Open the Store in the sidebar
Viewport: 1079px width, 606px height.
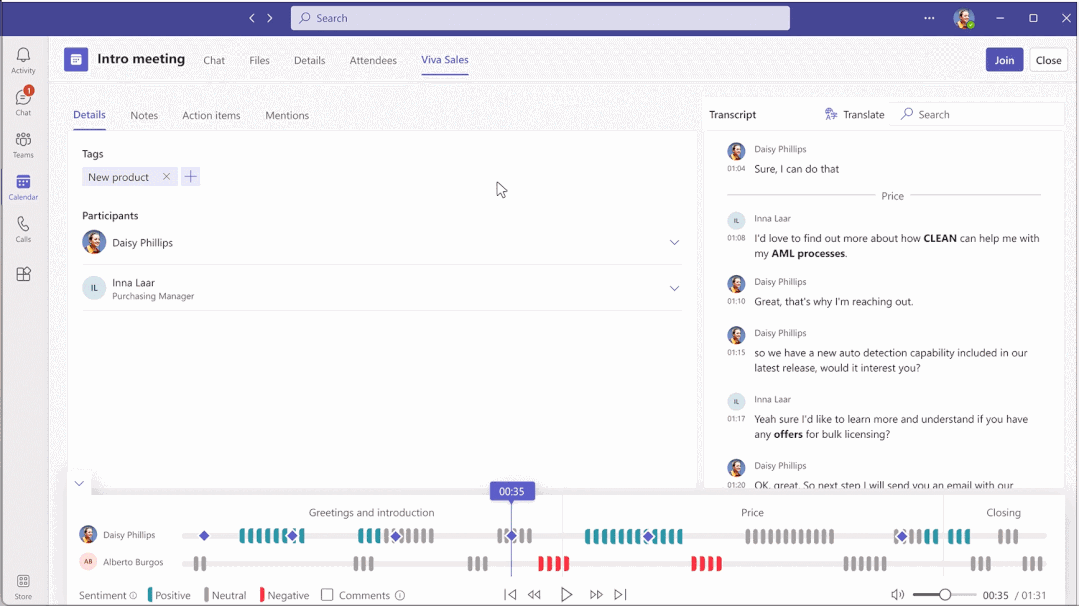coord(23,587)
